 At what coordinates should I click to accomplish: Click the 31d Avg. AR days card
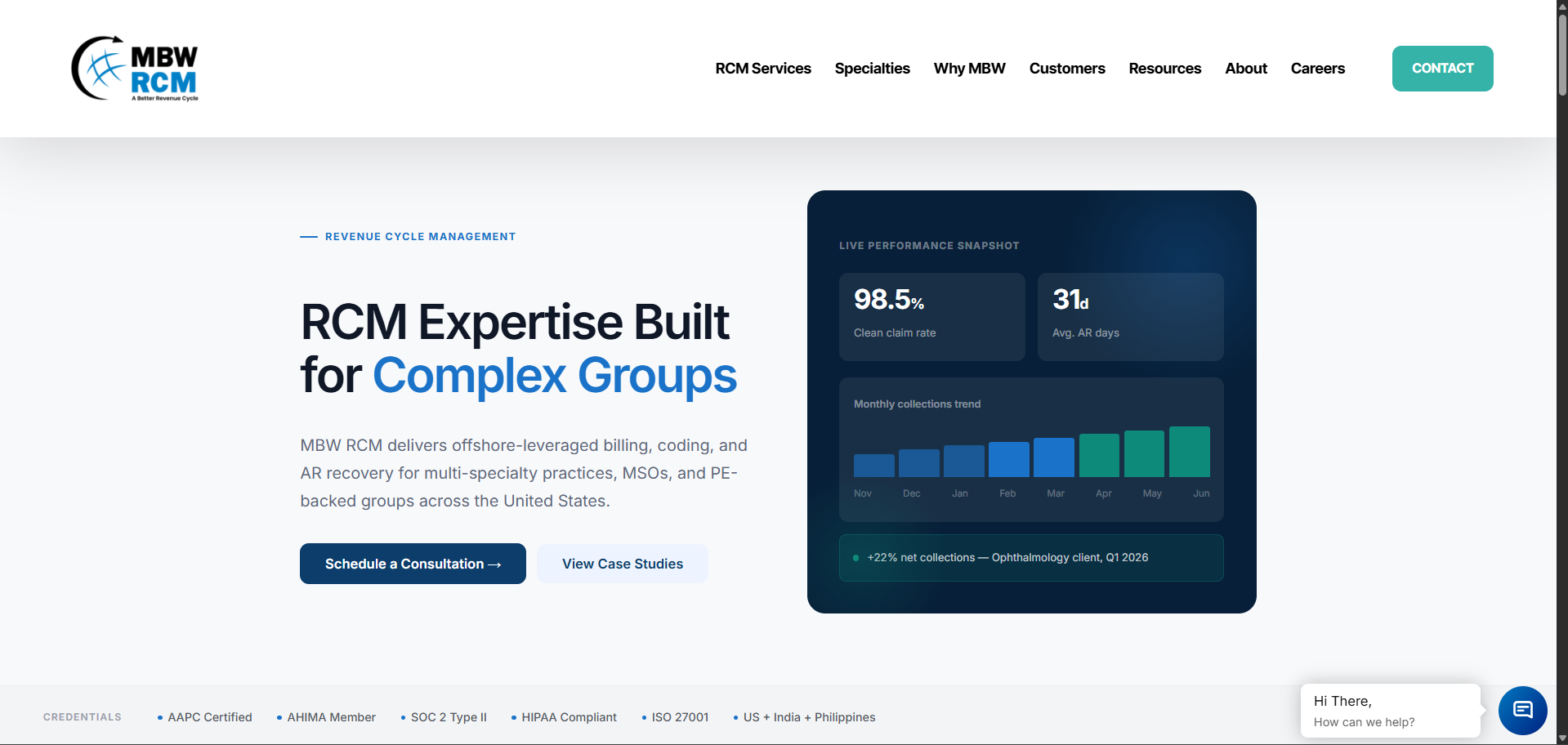click(x=1130, y=317)
